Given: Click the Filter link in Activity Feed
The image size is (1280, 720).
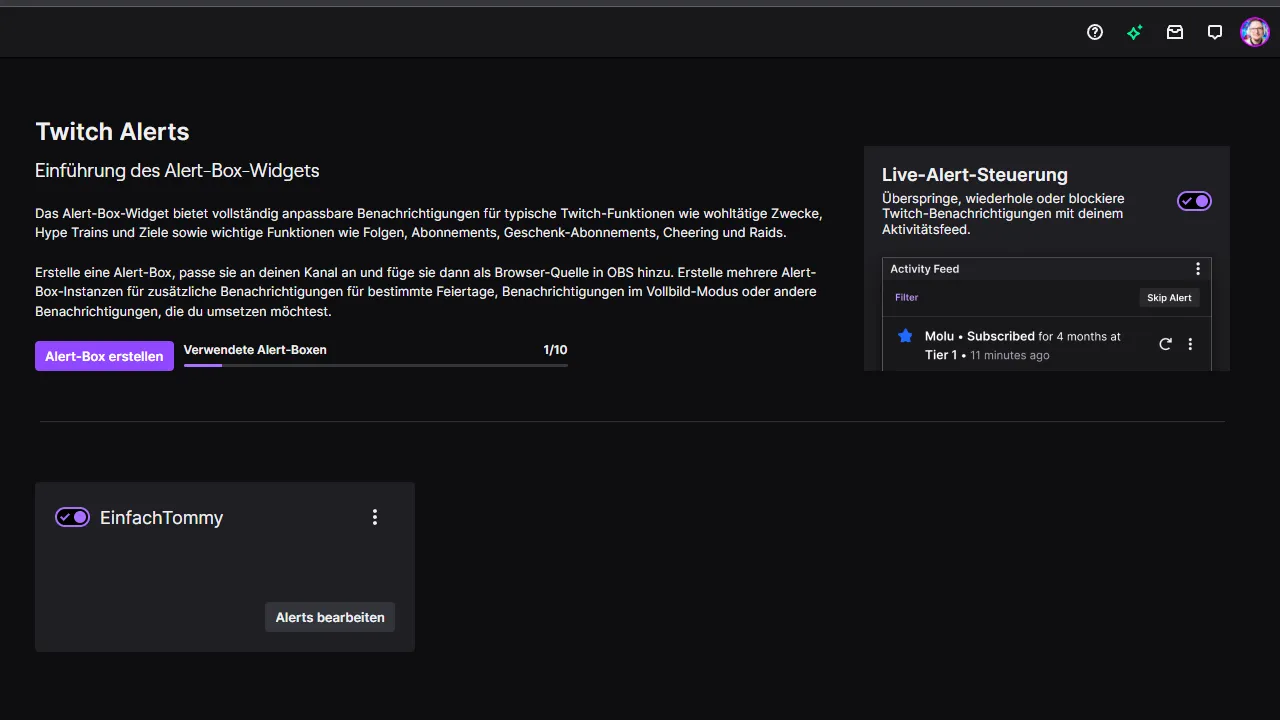Looking at the screenshot, I should point(906,298).
